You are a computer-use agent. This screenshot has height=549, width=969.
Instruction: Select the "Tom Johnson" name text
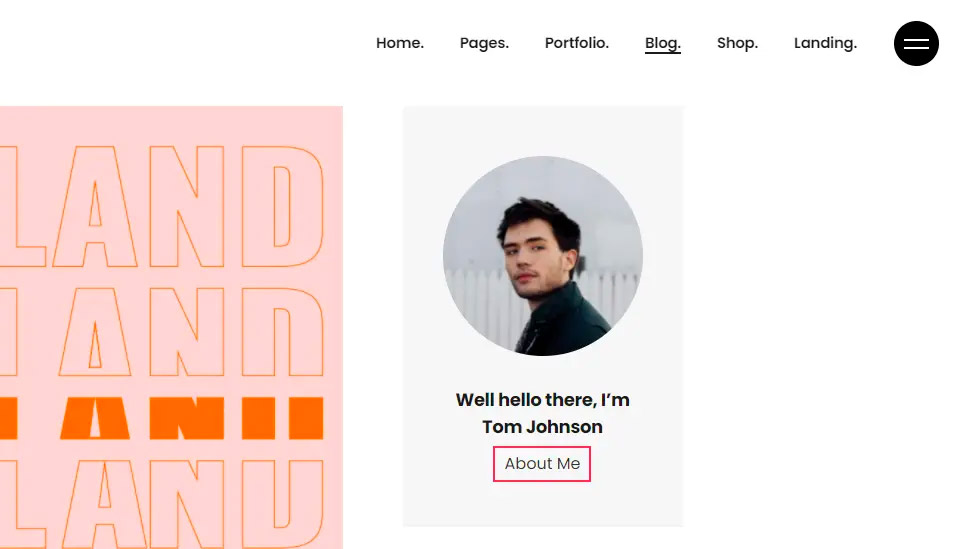[x=542, y=427]
